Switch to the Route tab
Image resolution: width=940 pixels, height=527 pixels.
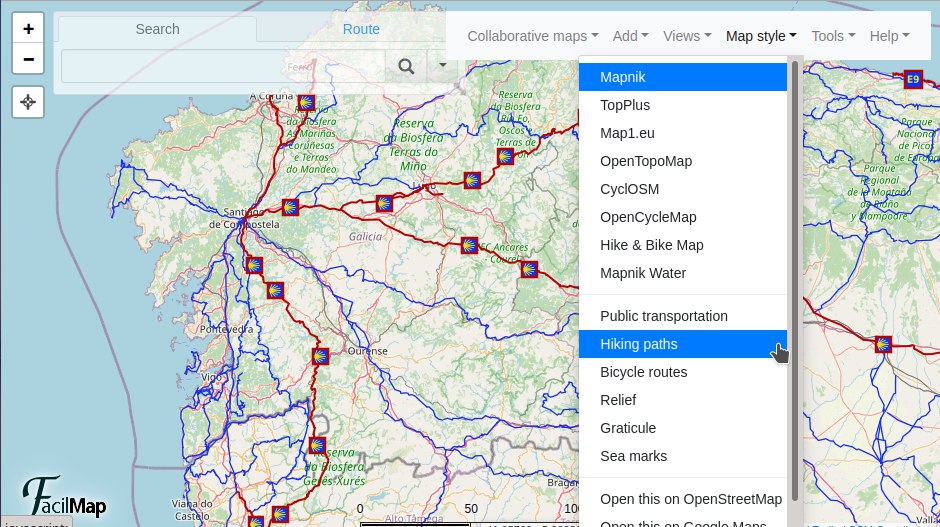(x=361, y=29)
